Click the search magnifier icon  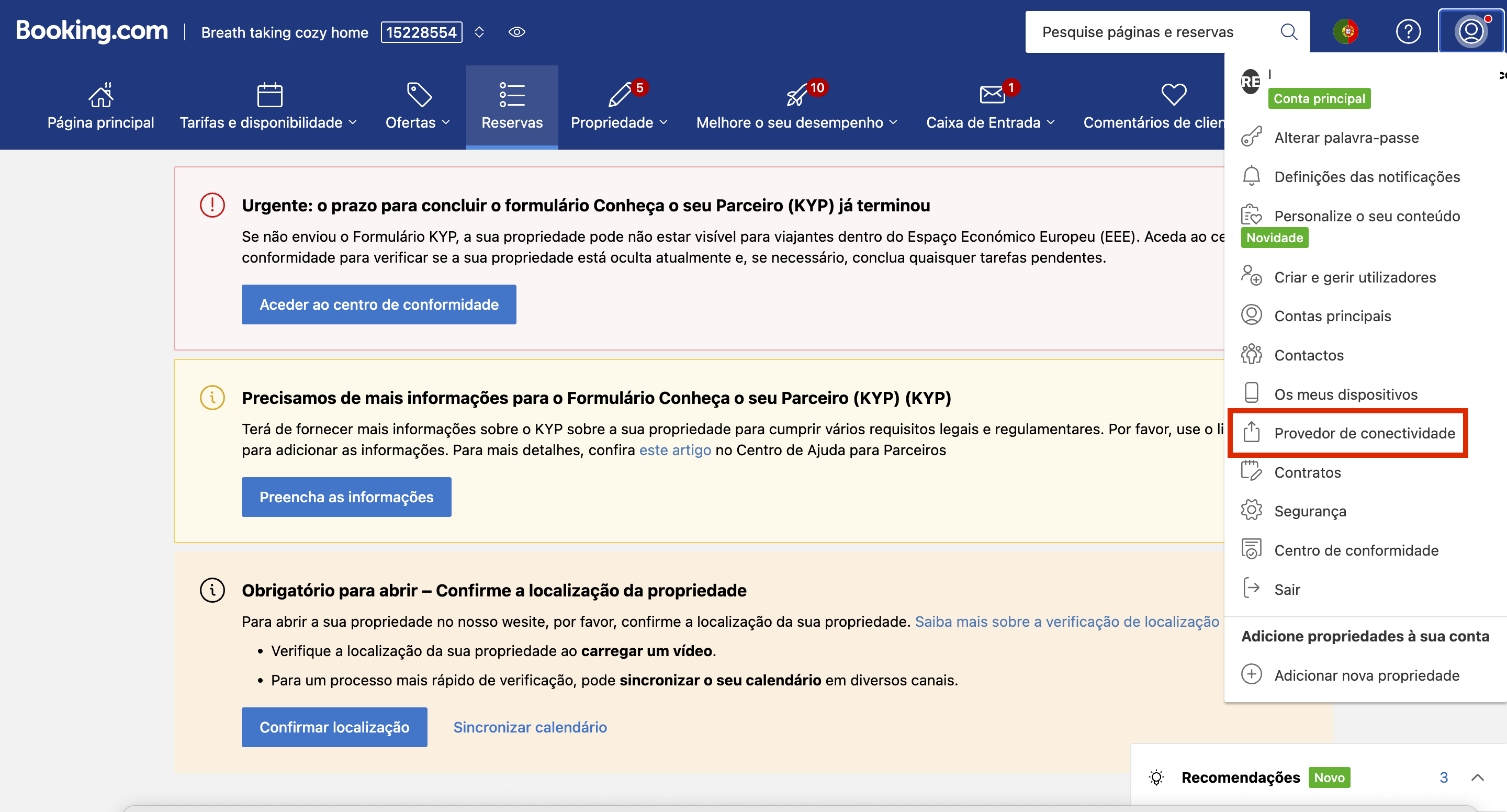tap(1289, 31)
